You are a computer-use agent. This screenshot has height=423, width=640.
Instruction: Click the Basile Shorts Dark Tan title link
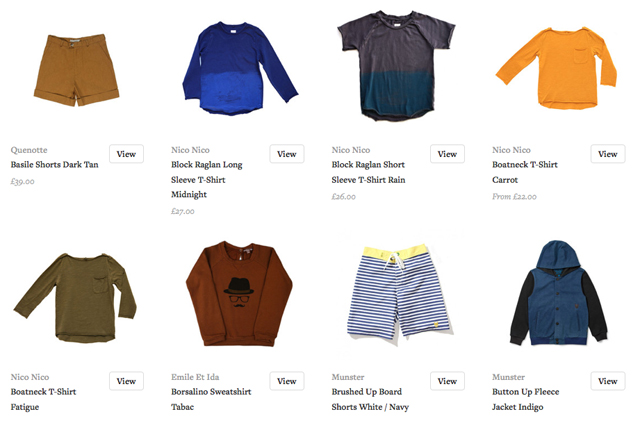pos(55,165)
